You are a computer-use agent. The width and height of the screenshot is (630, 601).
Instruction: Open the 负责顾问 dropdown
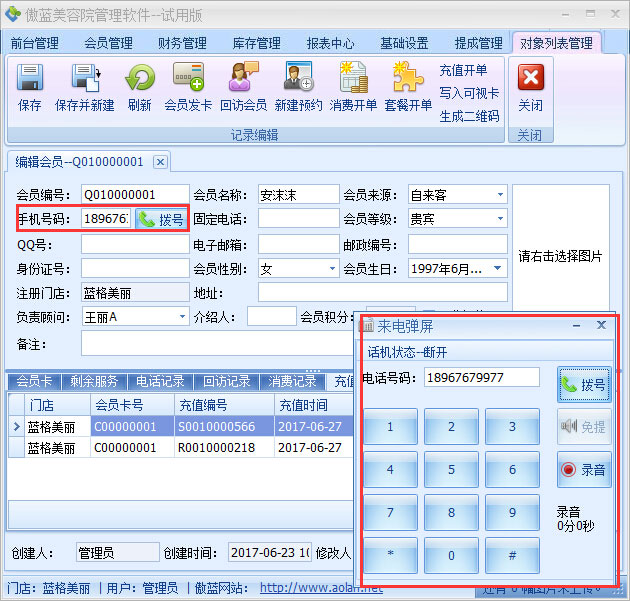pos(181,316)
